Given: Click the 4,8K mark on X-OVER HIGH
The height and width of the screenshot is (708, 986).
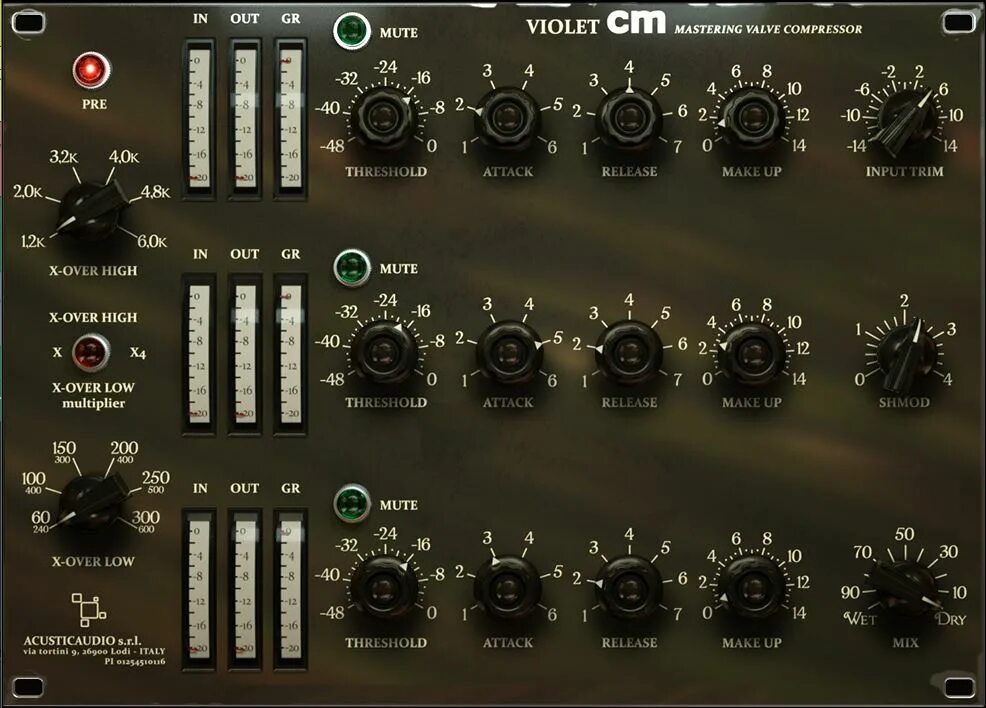Looking at the screenshot, I should point(155,191).
